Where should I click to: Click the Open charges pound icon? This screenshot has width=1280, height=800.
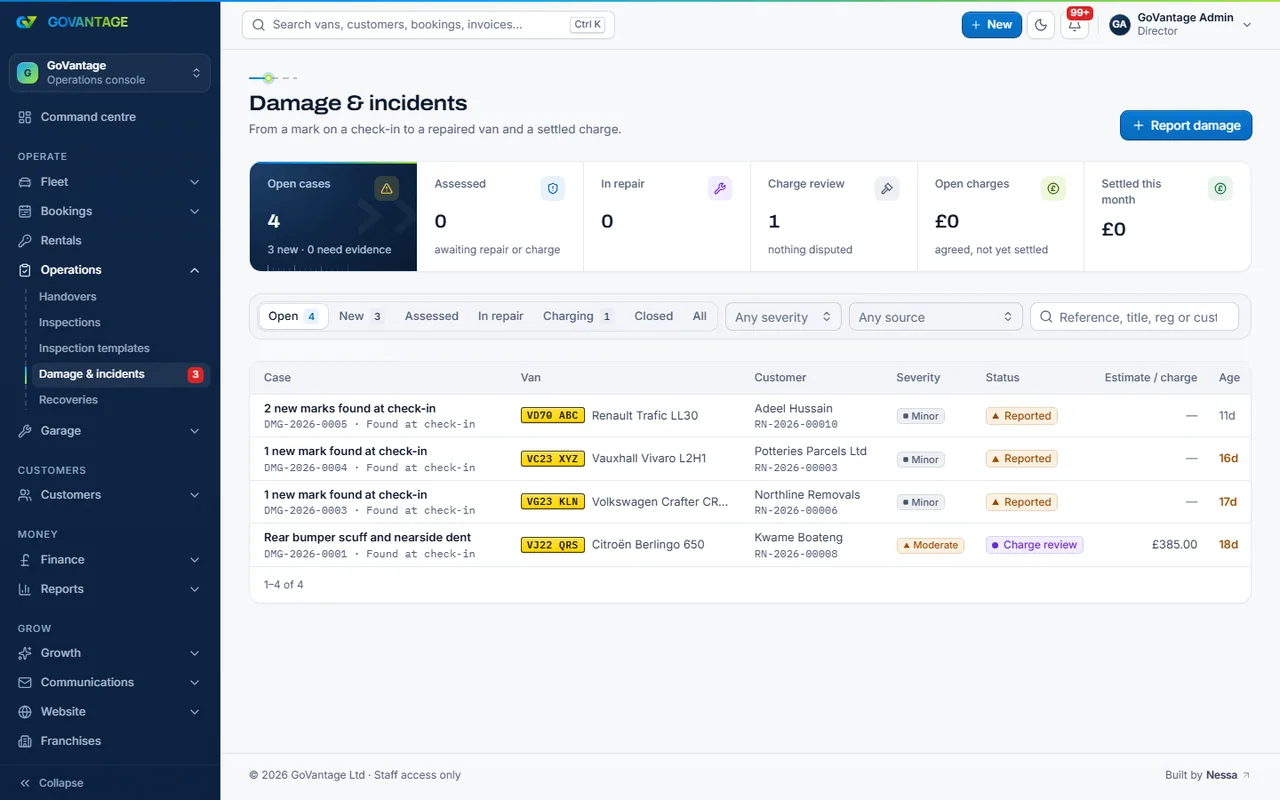click(1053, 188)
